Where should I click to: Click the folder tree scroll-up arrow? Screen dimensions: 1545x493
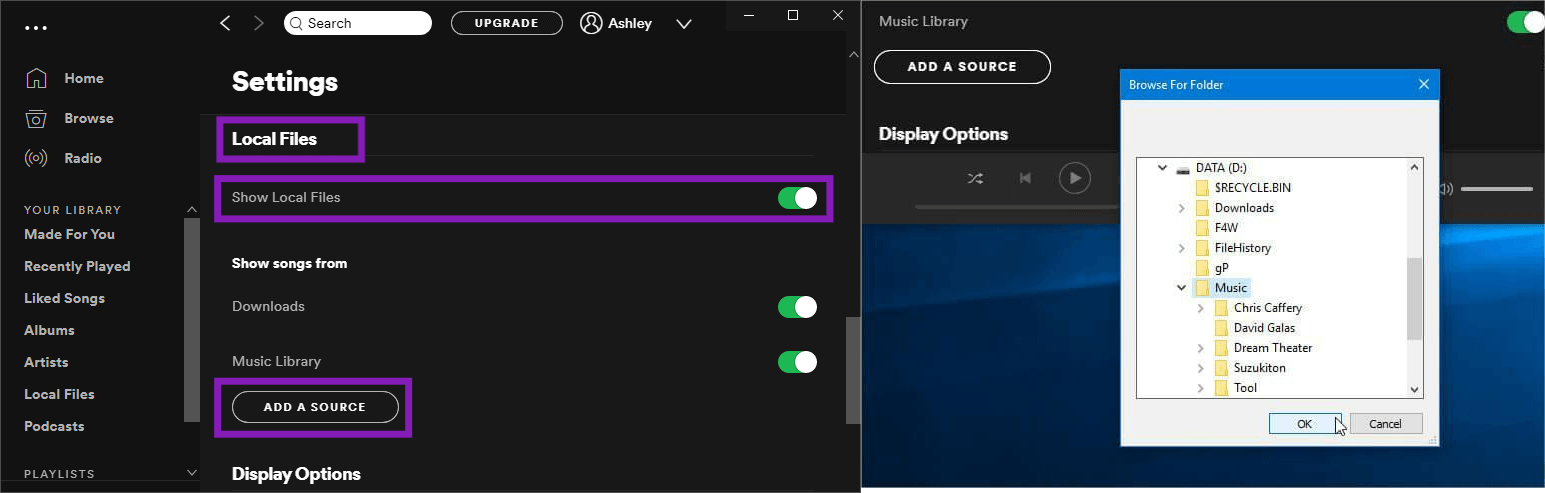[1414, 168]
